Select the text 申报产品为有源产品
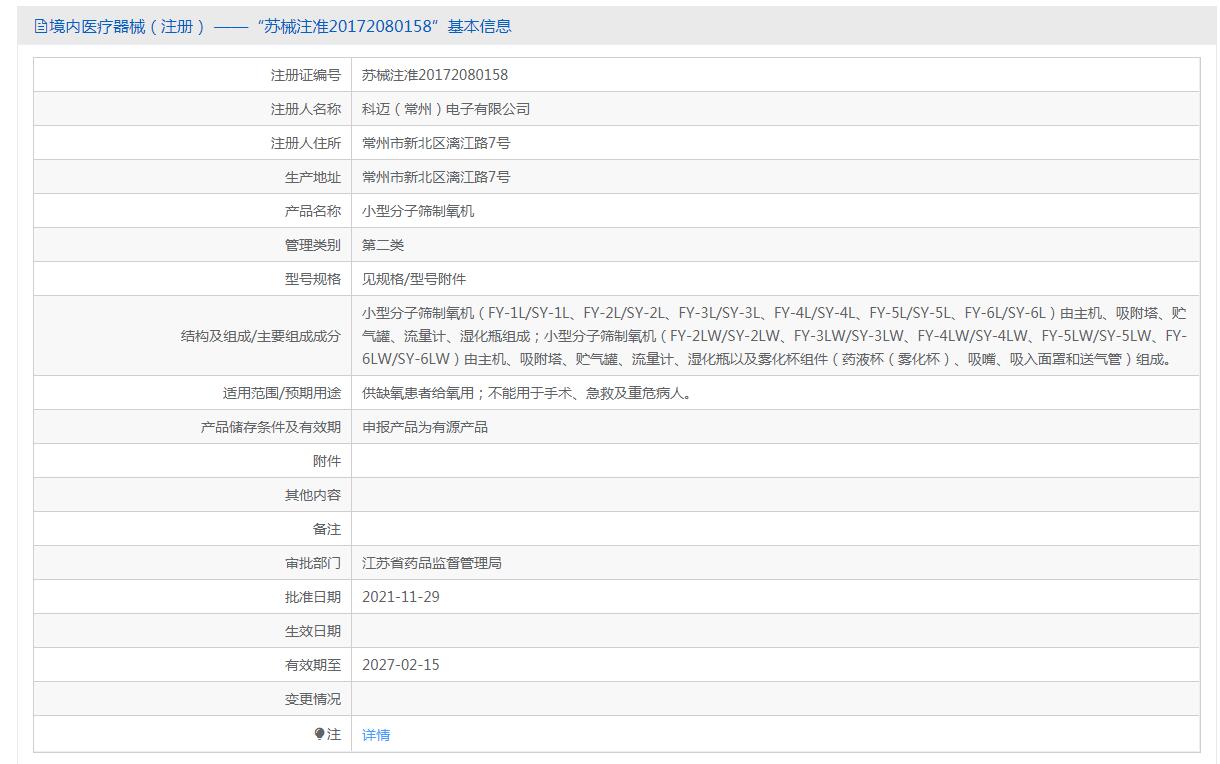The height and width of the screenshot is (764, 1220). pos(425,427)
